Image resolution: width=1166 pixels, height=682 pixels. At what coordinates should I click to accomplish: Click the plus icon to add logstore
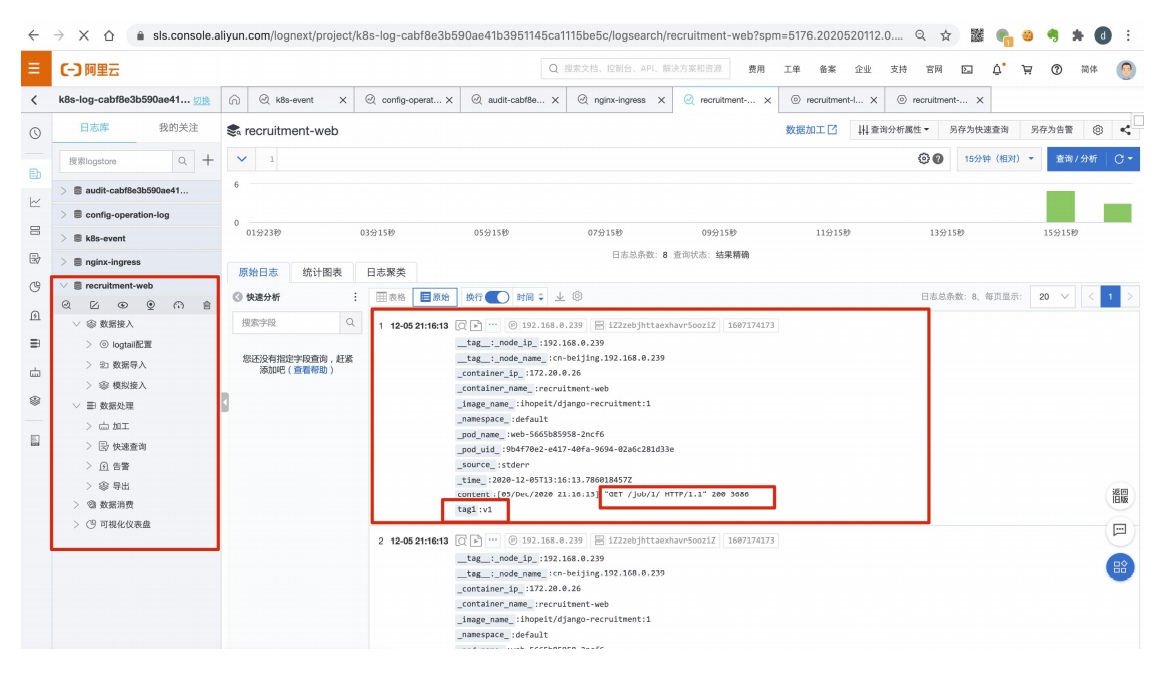pyautogui.click(x=208, y=161)
